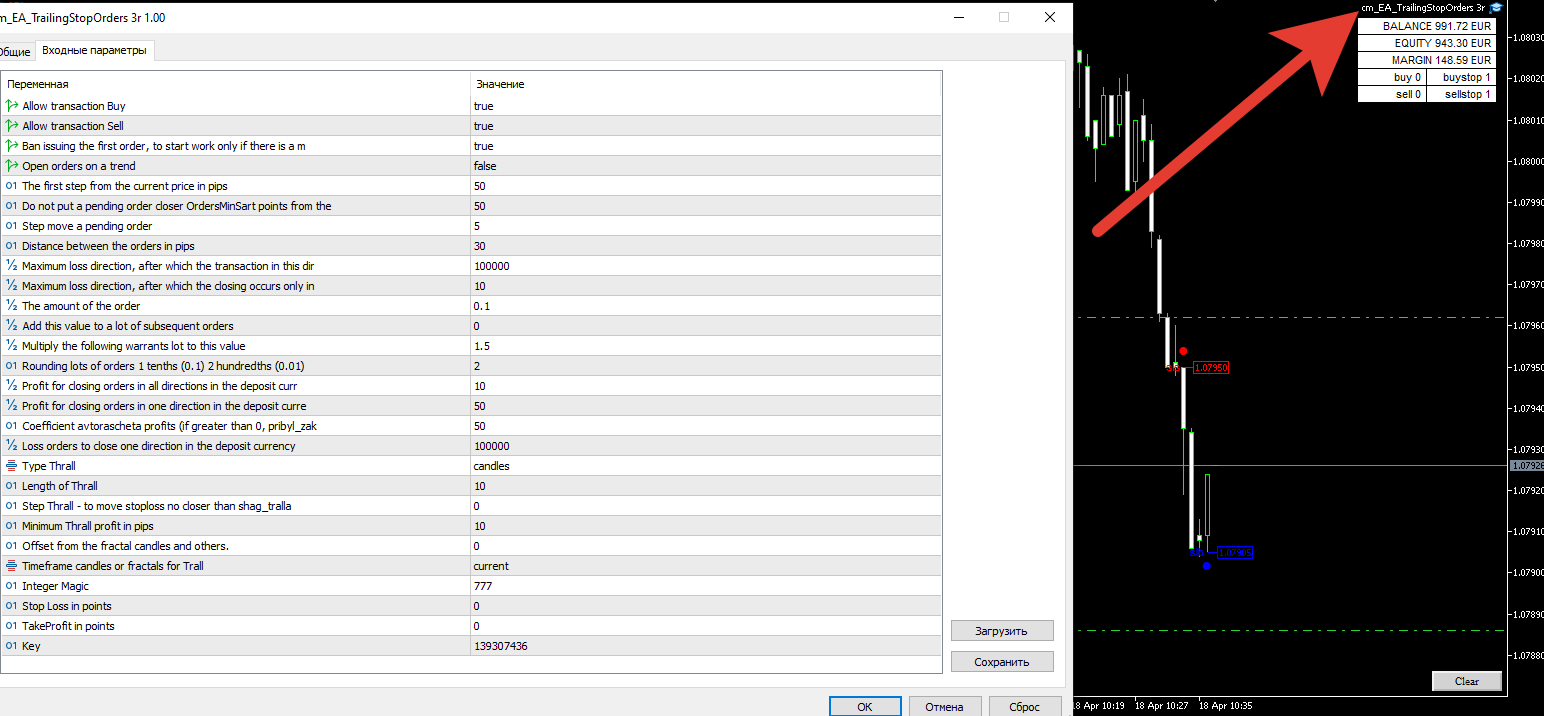
Task: Click the Сохранить button
Action: pos(1002,661)
